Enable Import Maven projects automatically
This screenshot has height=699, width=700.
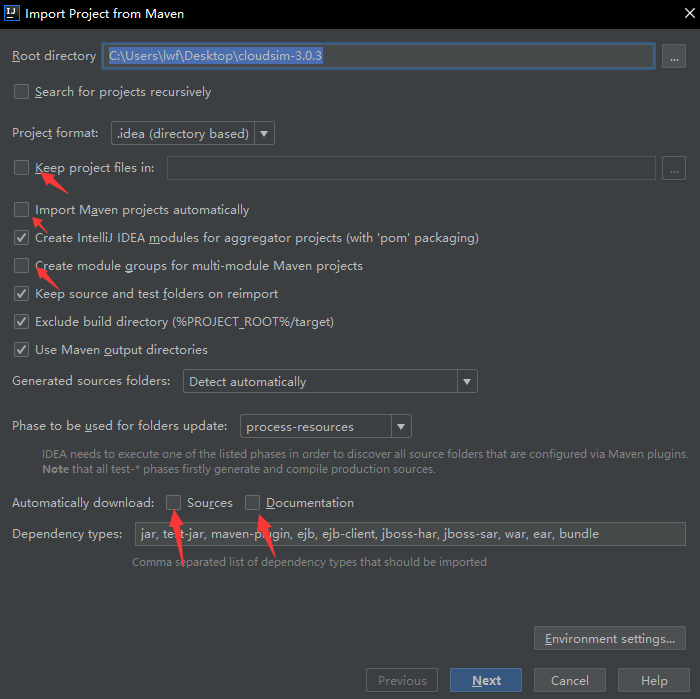21,209
